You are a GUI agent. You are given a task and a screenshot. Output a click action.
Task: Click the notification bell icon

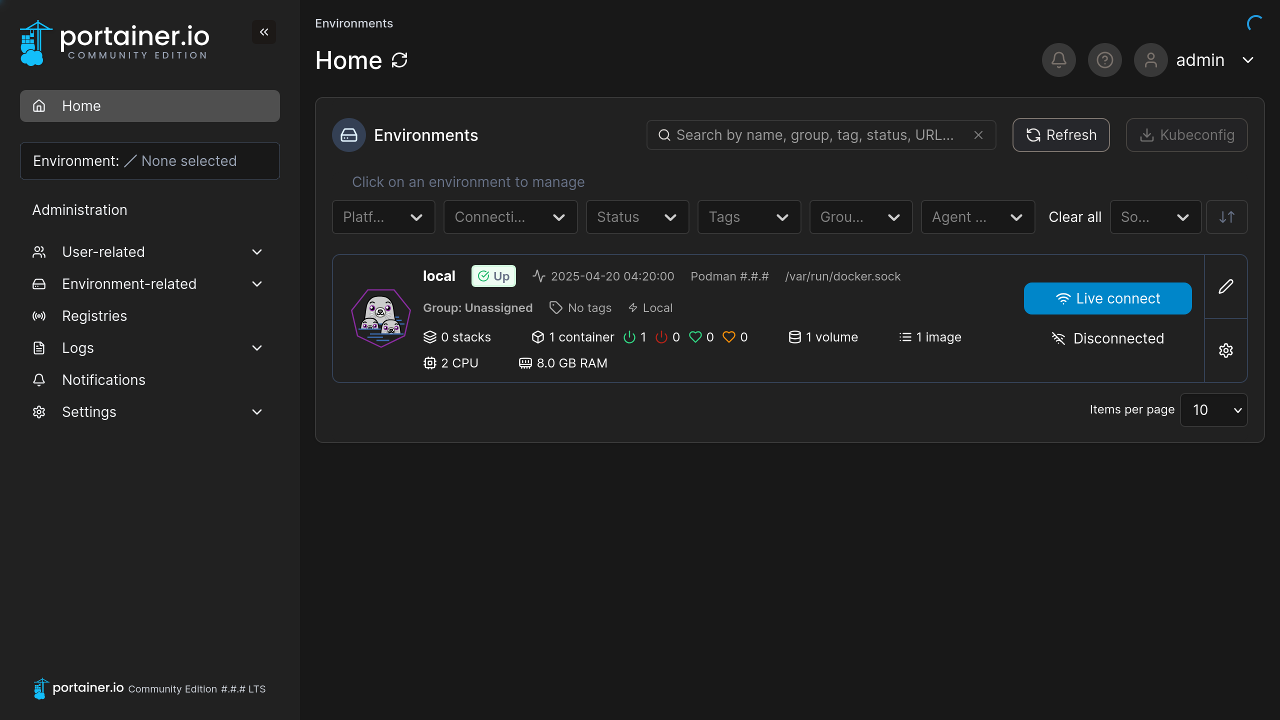point(1058,60)
